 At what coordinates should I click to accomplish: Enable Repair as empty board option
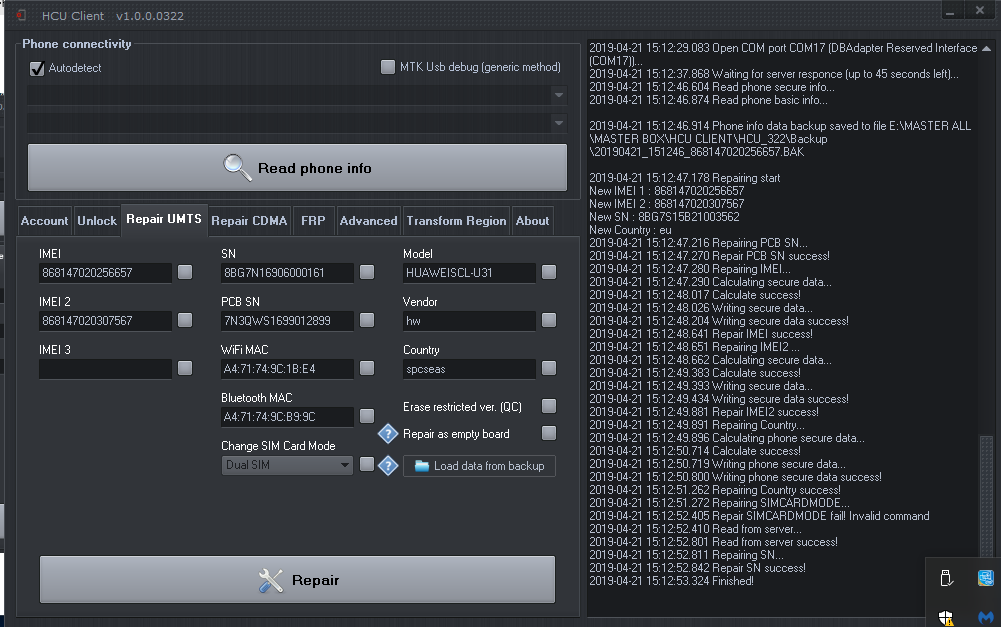pyautogui.click(x=549, y=433)
